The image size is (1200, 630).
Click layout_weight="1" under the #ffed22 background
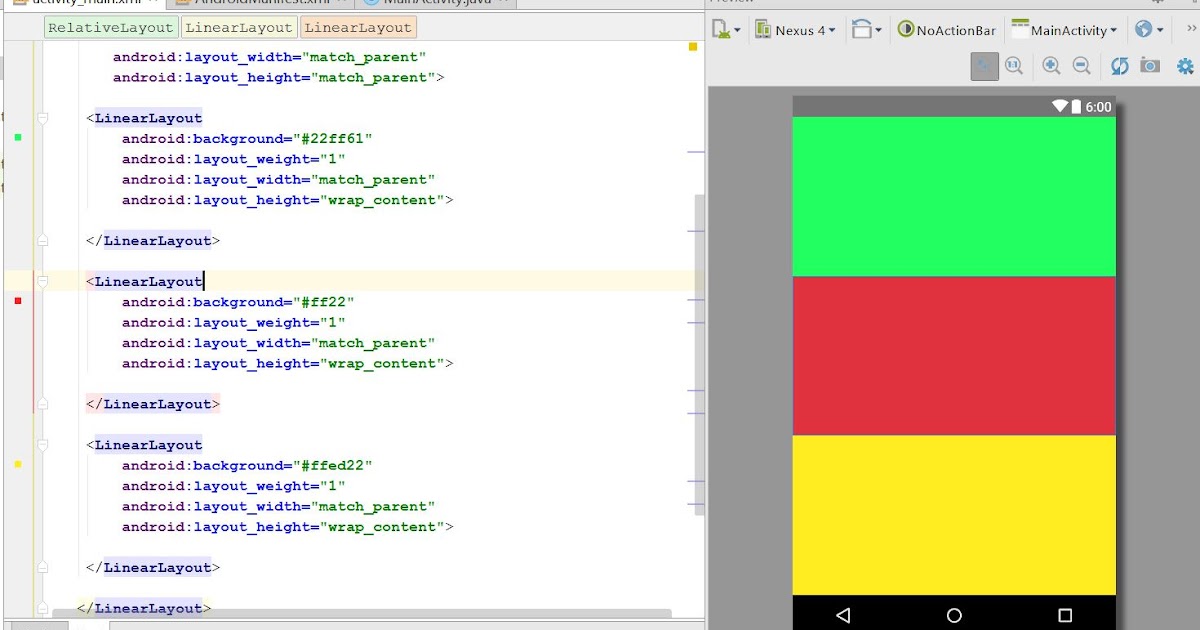click(233, 486)
